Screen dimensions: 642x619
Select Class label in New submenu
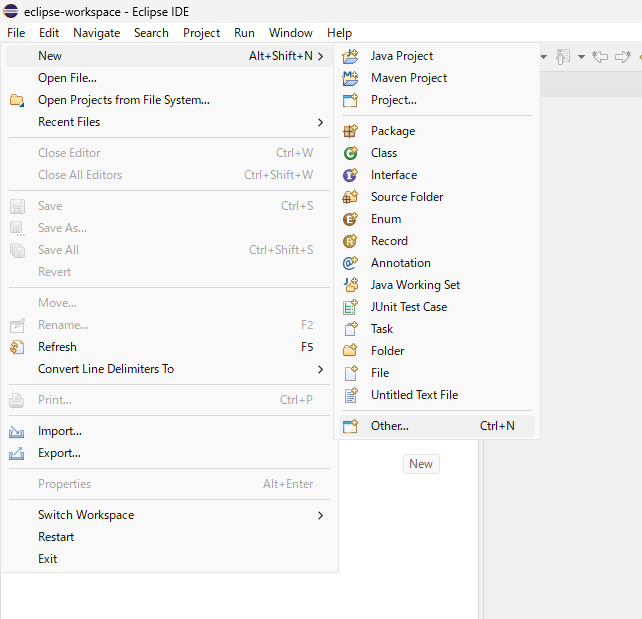click(384, 153)
